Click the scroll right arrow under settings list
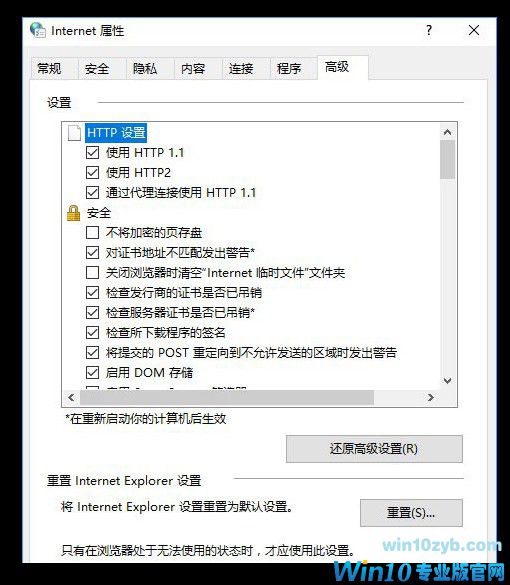Screen dimensions: 510x585 point(431,398)
